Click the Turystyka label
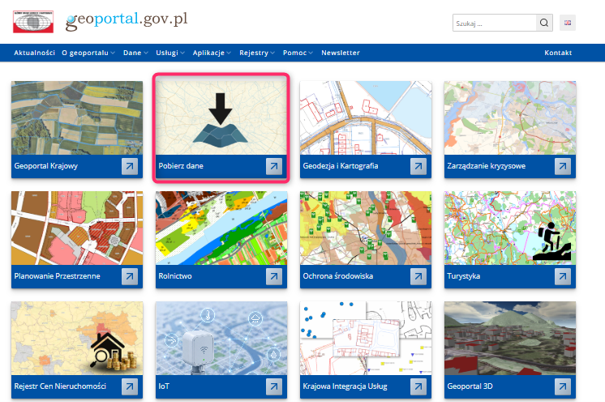Viewport: 605px width, 402px height. 463,276
